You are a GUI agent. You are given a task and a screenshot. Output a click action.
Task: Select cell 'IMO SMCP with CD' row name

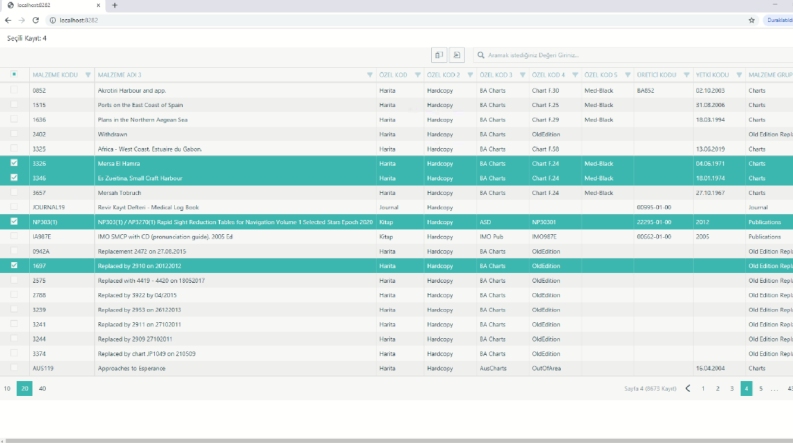click(165, 237)
